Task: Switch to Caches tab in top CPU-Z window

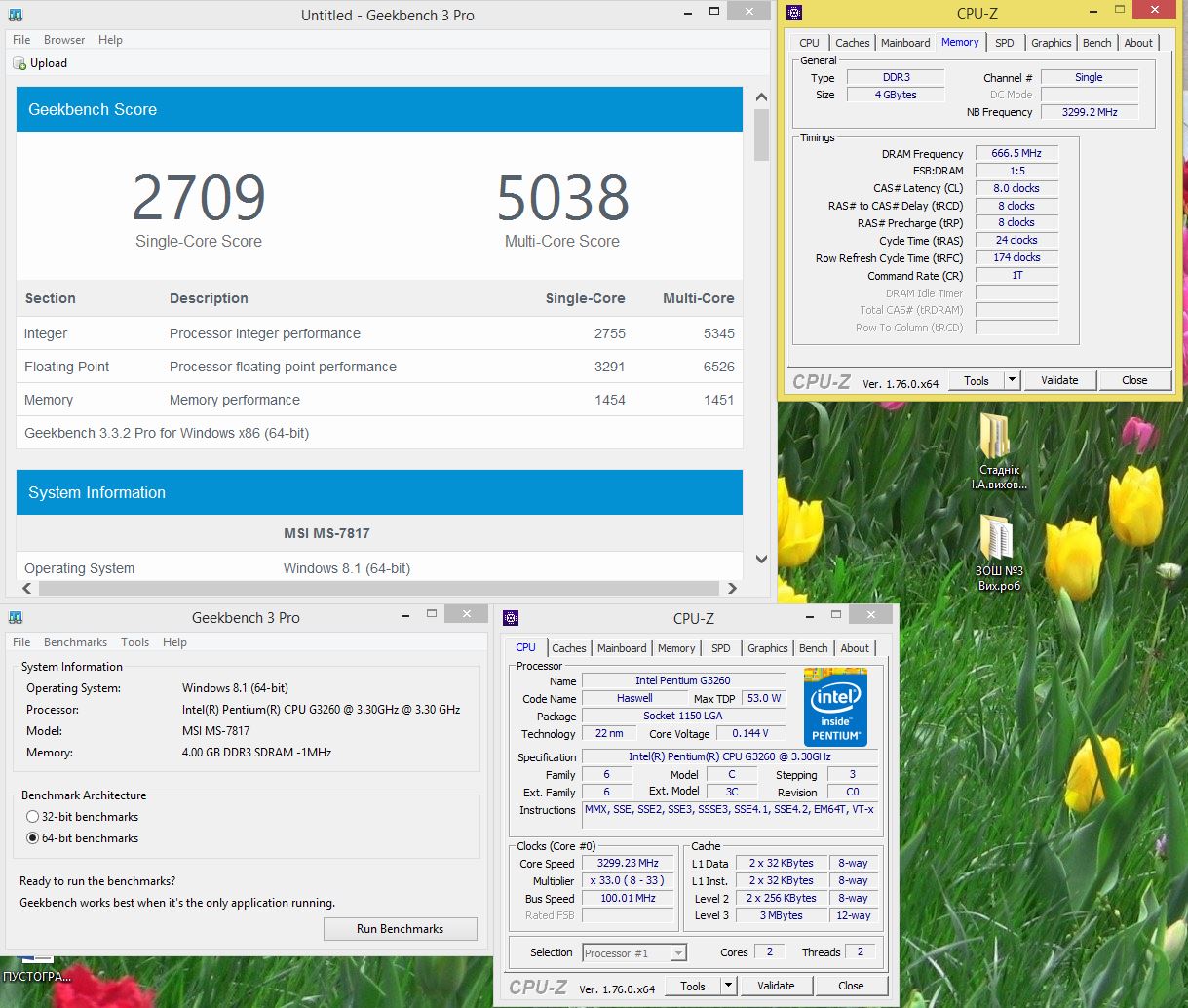Action: [x=853, y=43]
